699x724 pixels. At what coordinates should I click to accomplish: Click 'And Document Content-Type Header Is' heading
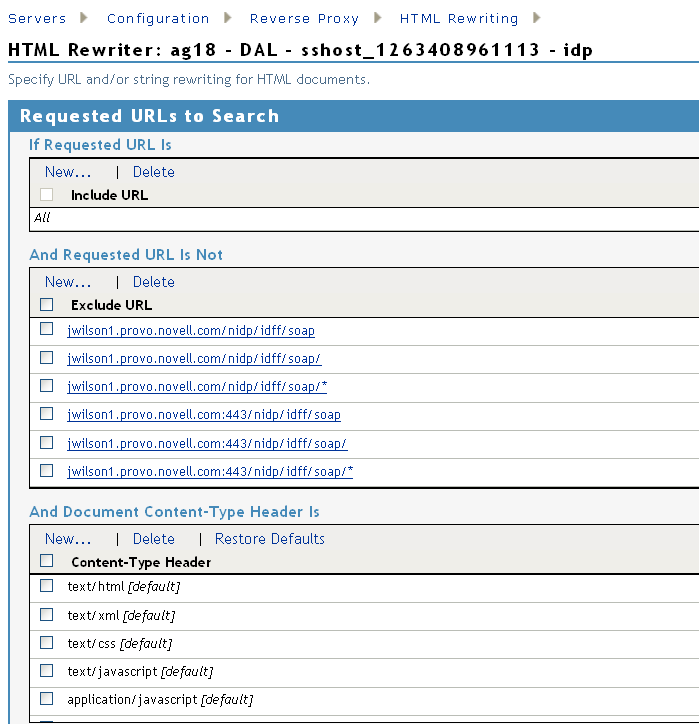(x=175, y=512)
